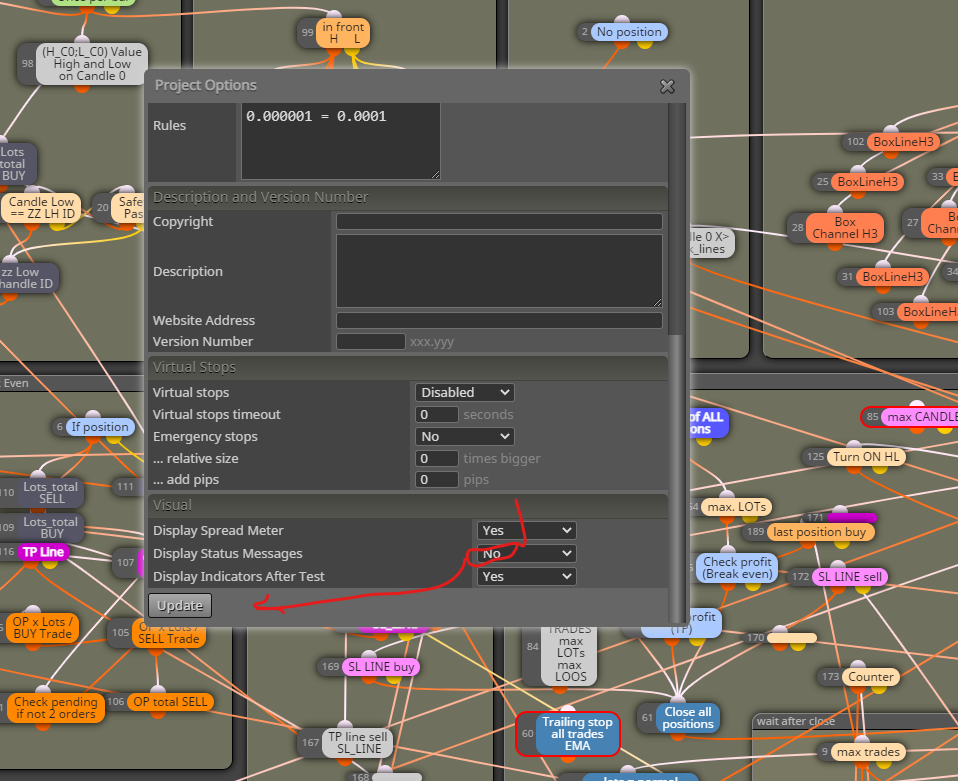Open the Virtual stops dropdown

coord(464,392)
